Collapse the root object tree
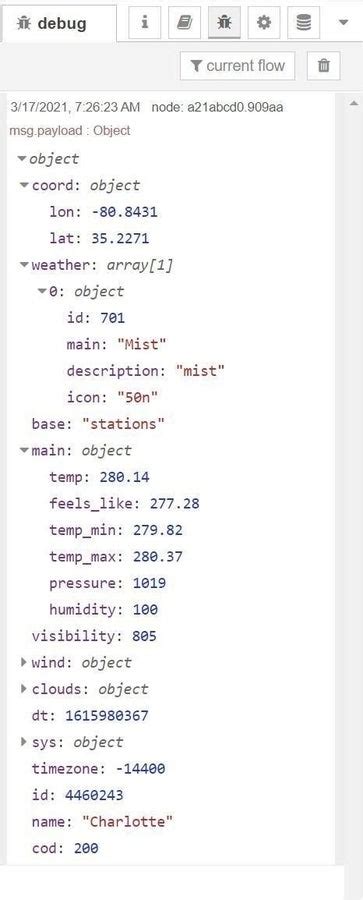Viewport: 363px width, 900px height. coord(22,158)
